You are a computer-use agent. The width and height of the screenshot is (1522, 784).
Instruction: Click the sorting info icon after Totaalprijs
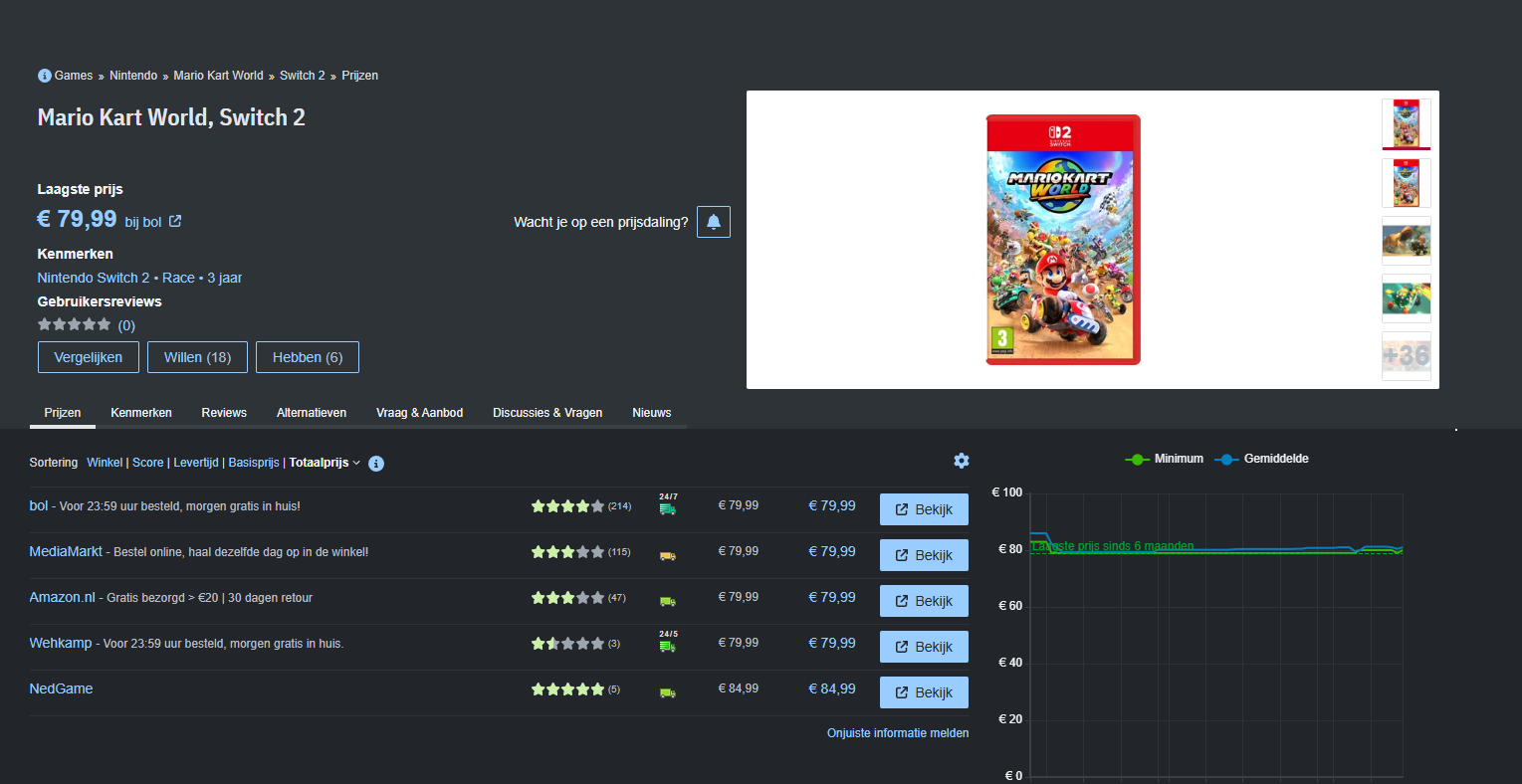pos(376,464)
